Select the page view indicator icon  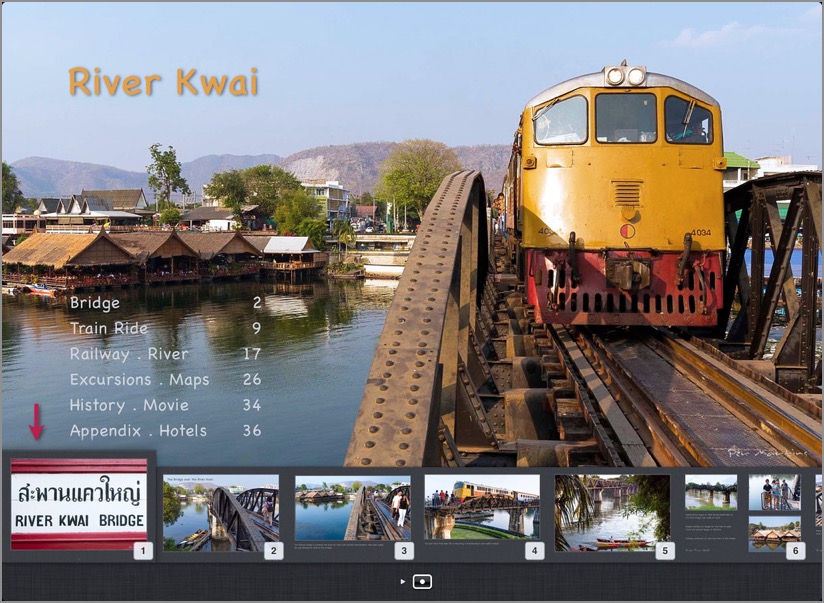(x=423, y=580)
